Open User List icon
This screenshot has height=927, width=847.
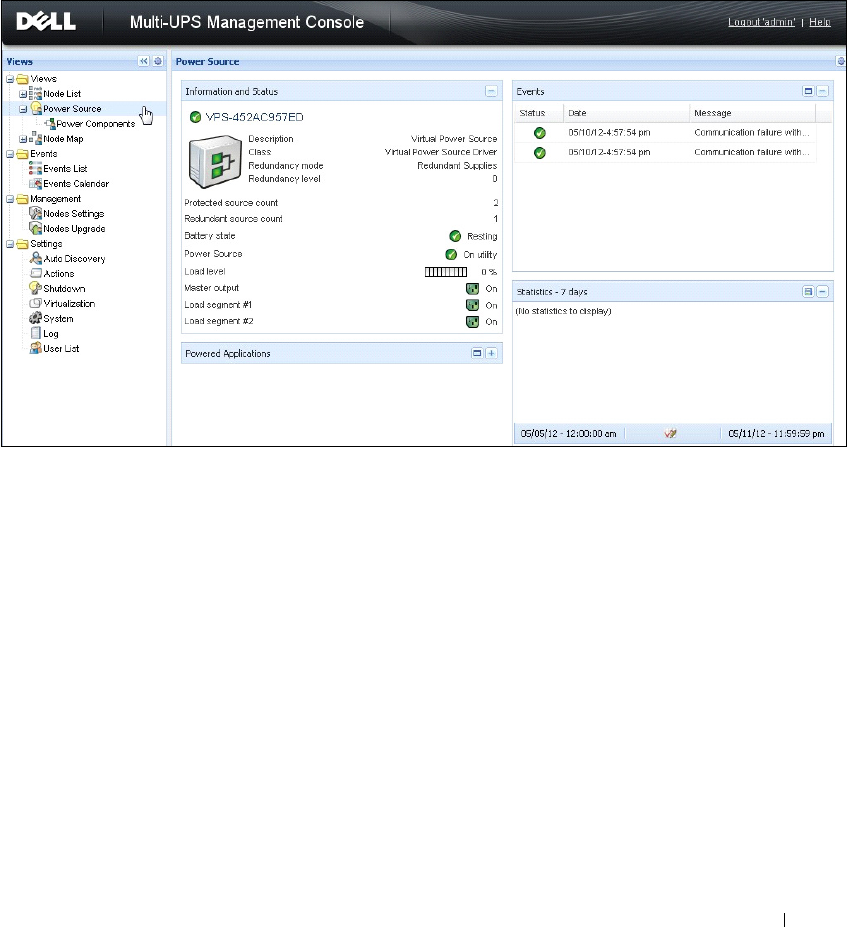(35, 348)
